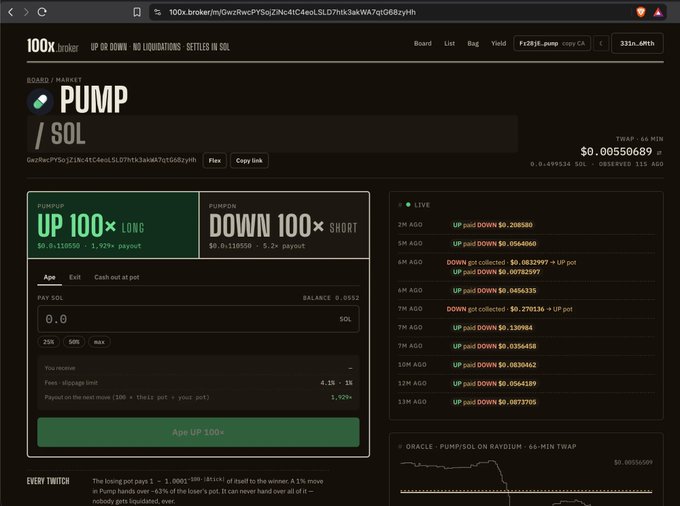
Task: Click the EVERY TWITCH heading
Action: pyautogui.click(x=48, y=481)
